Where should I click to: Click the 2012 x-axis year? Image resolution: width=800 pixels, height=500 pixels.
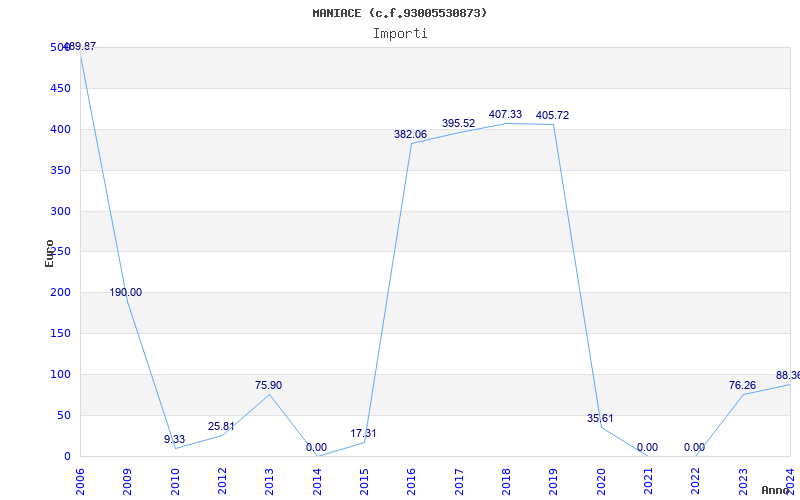point(222,482)
